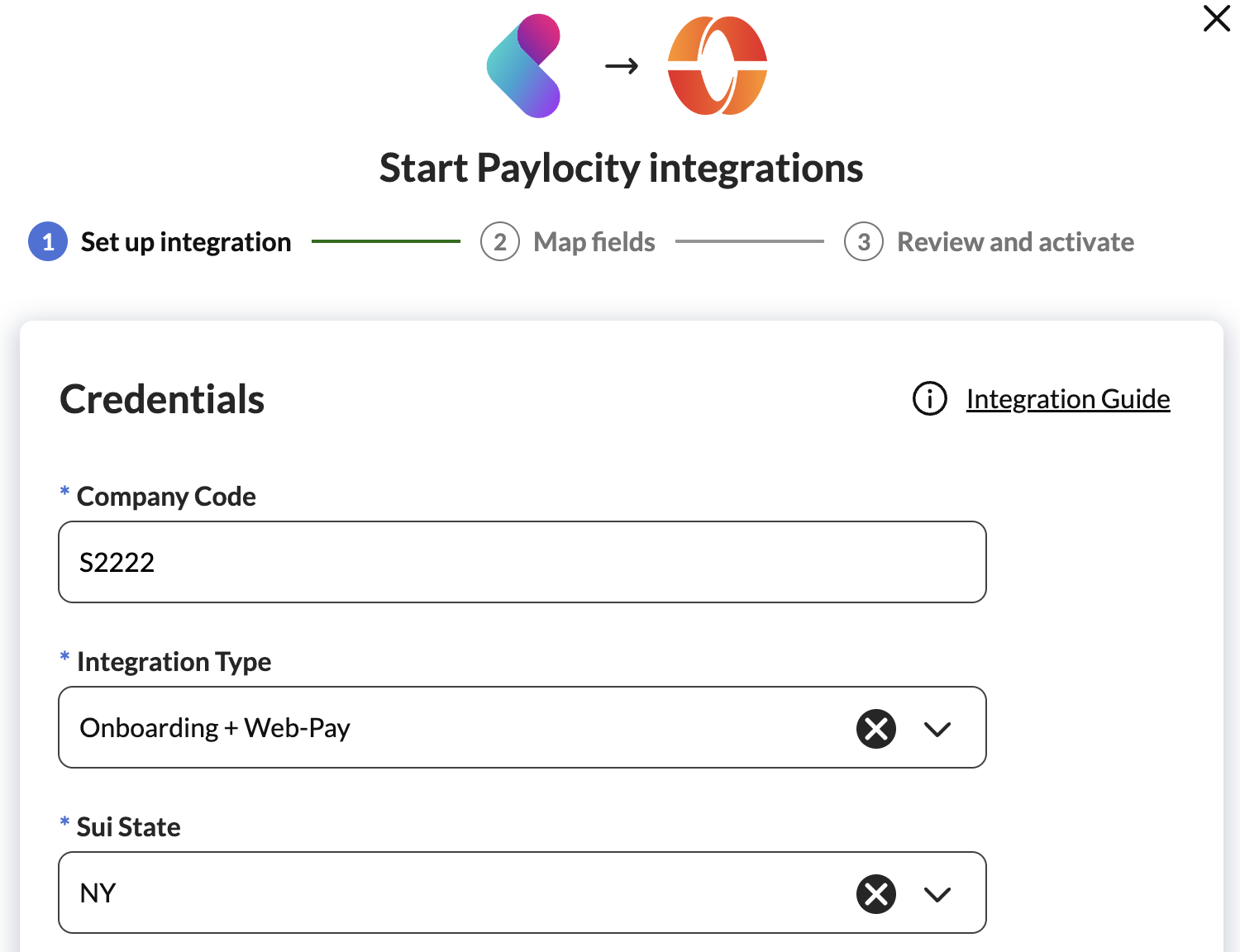This screenshot has width=1240, height=952.
Task: Click the source app gradient logo
Action: point(524,66)
